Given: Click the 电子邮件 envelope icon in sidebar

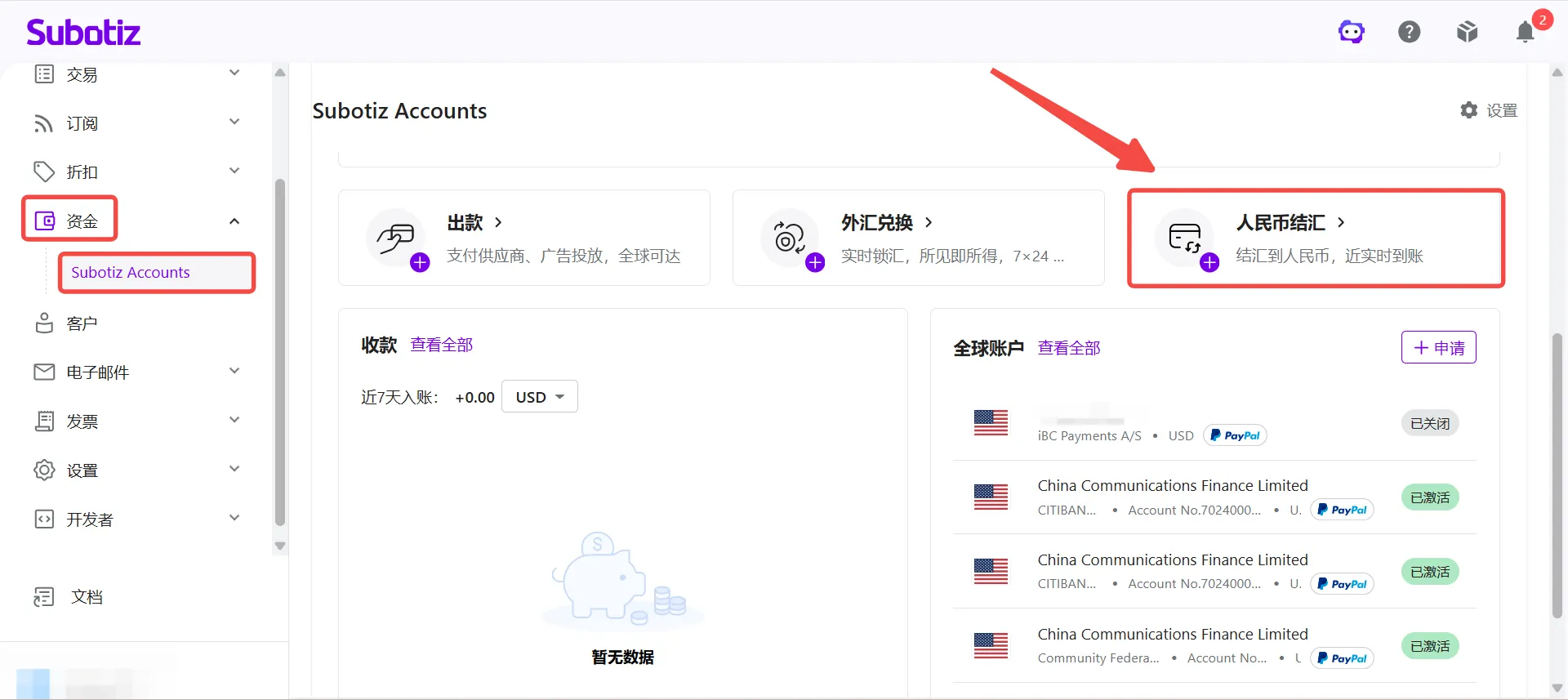Looking at the screenshot, I should (x=44, y=372).
